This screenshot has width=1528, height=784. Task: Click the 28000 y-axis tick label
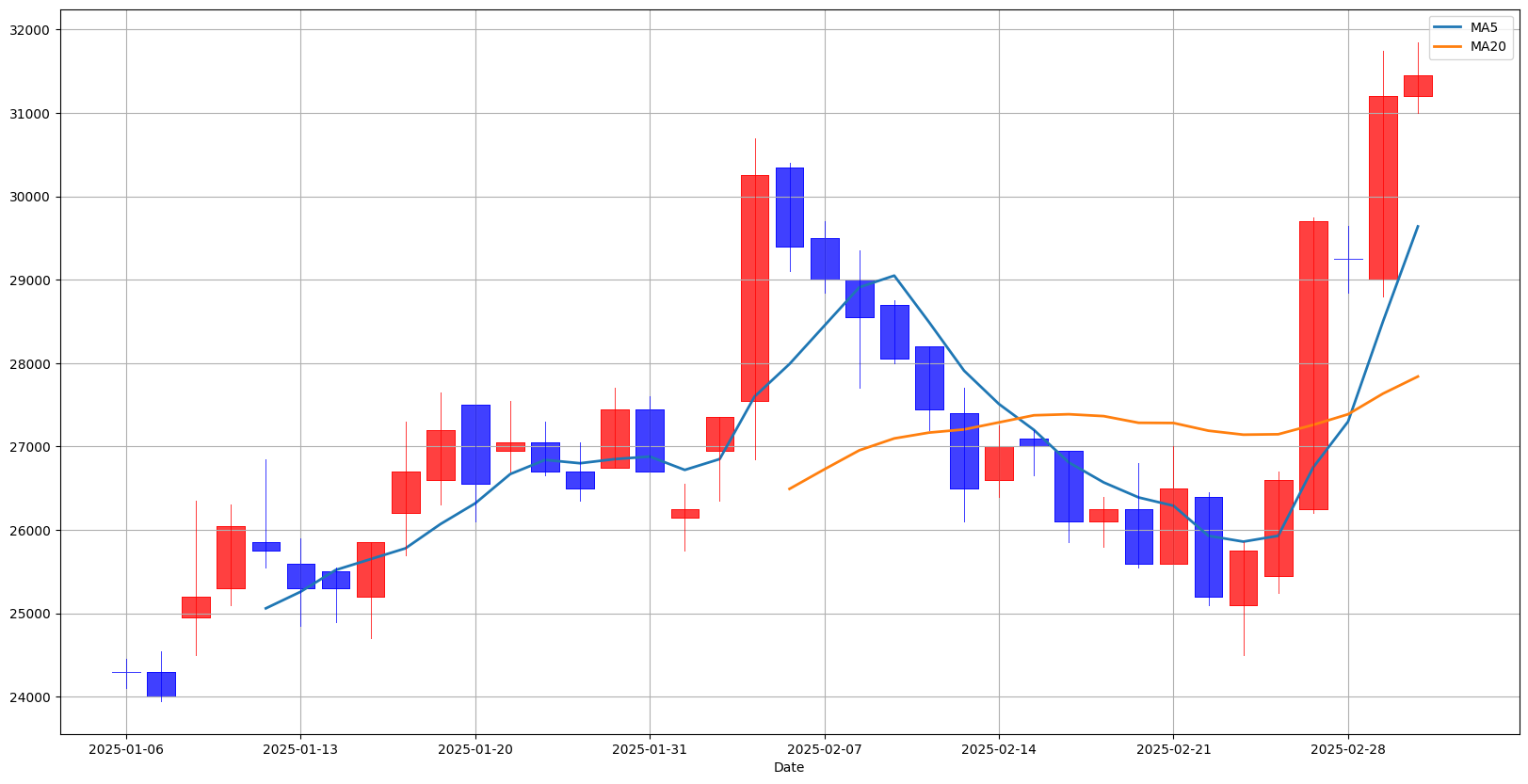point(33,364)
